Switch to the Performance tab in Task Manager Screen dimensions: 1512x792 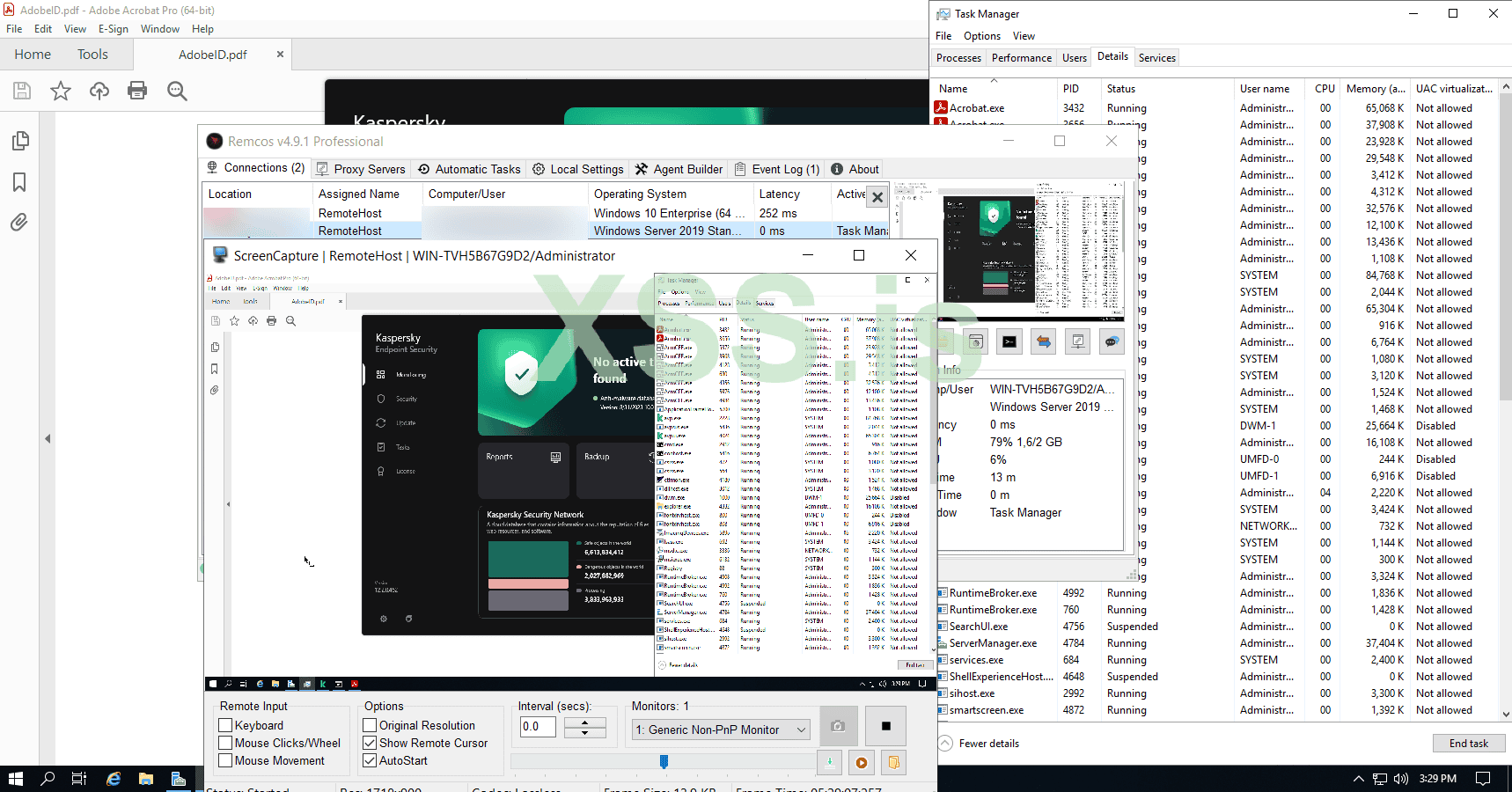(1022, 58)
